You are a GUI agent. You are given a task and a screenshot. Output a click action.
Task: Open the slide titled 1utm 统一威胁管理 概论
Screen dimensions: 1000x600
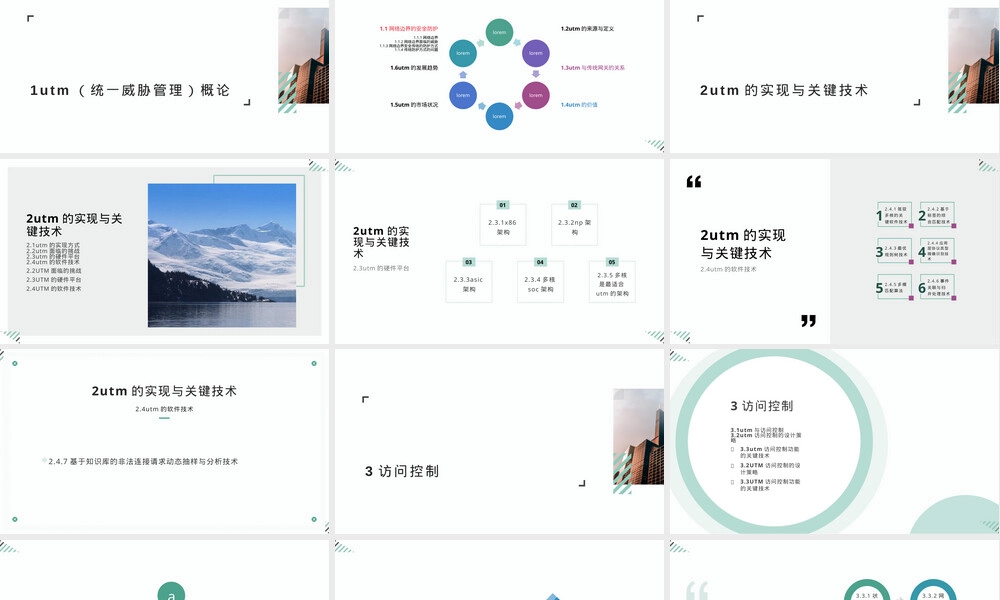click(x=165, y=76)
